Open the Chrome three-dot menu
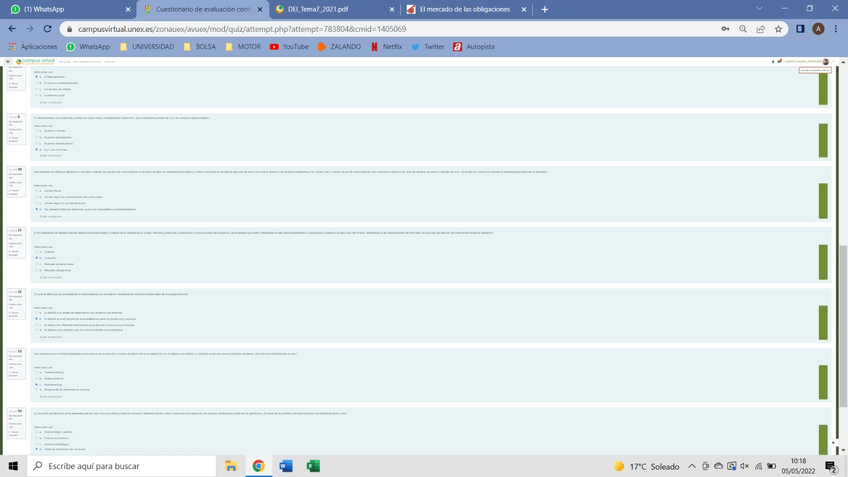This screenshot has height=477, width=848. pyautogui.click(x=836, y=29)
